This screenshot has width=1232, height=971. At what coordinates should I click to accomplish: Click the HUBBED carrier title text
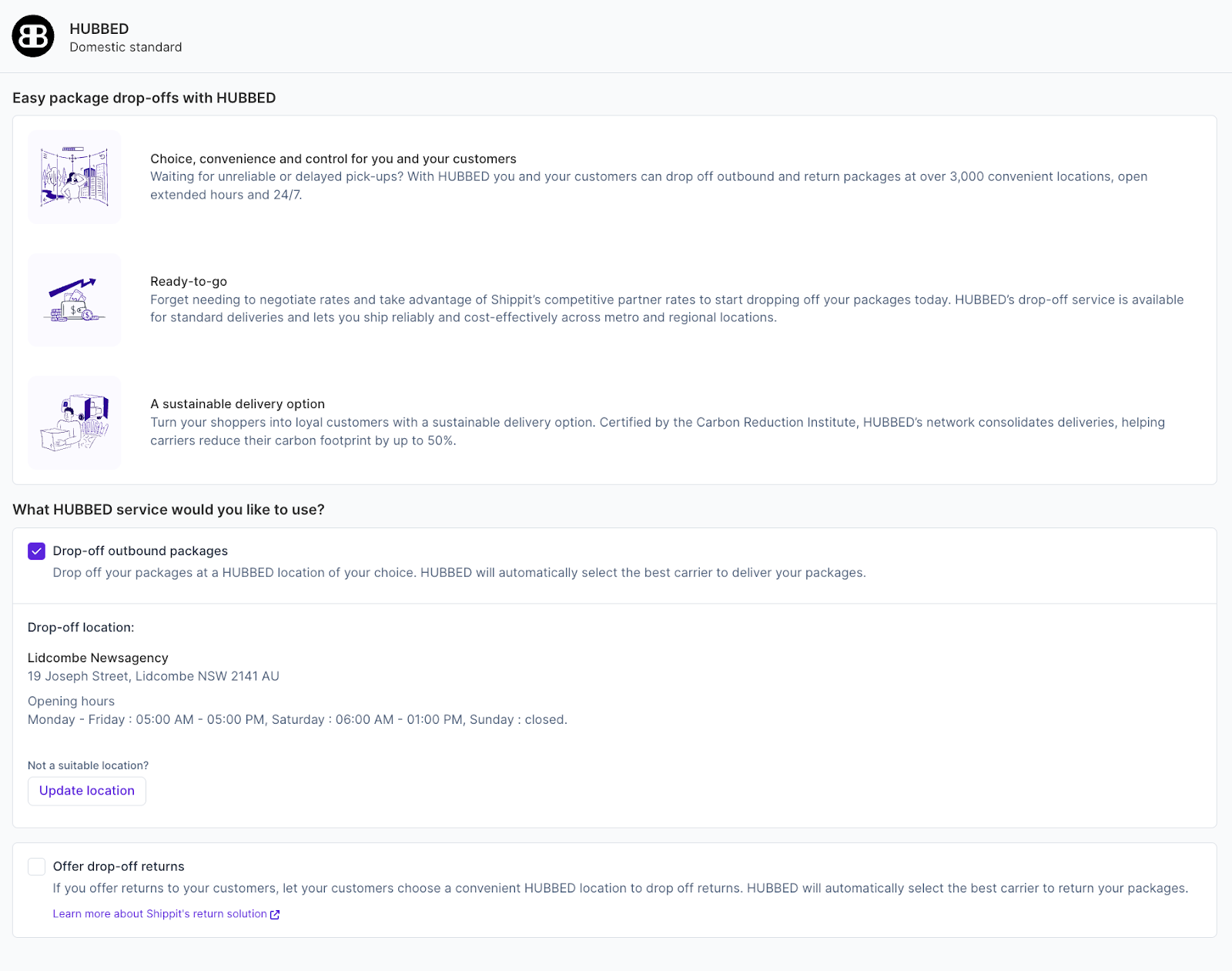(99, 29)
